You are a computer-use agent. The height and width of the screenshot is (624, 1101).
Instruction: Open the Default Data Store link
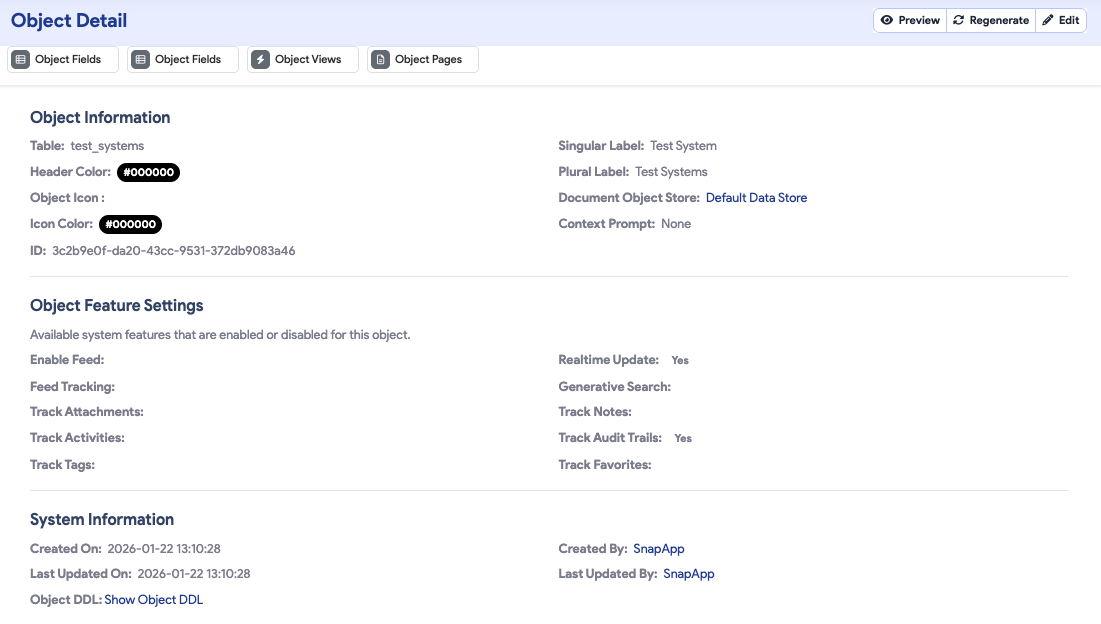(756, 198)
